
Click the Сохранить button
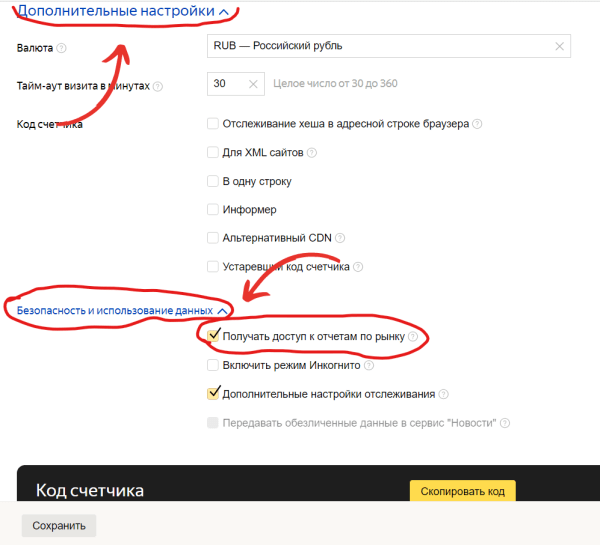pyautogui.click(x=59, y=525)
